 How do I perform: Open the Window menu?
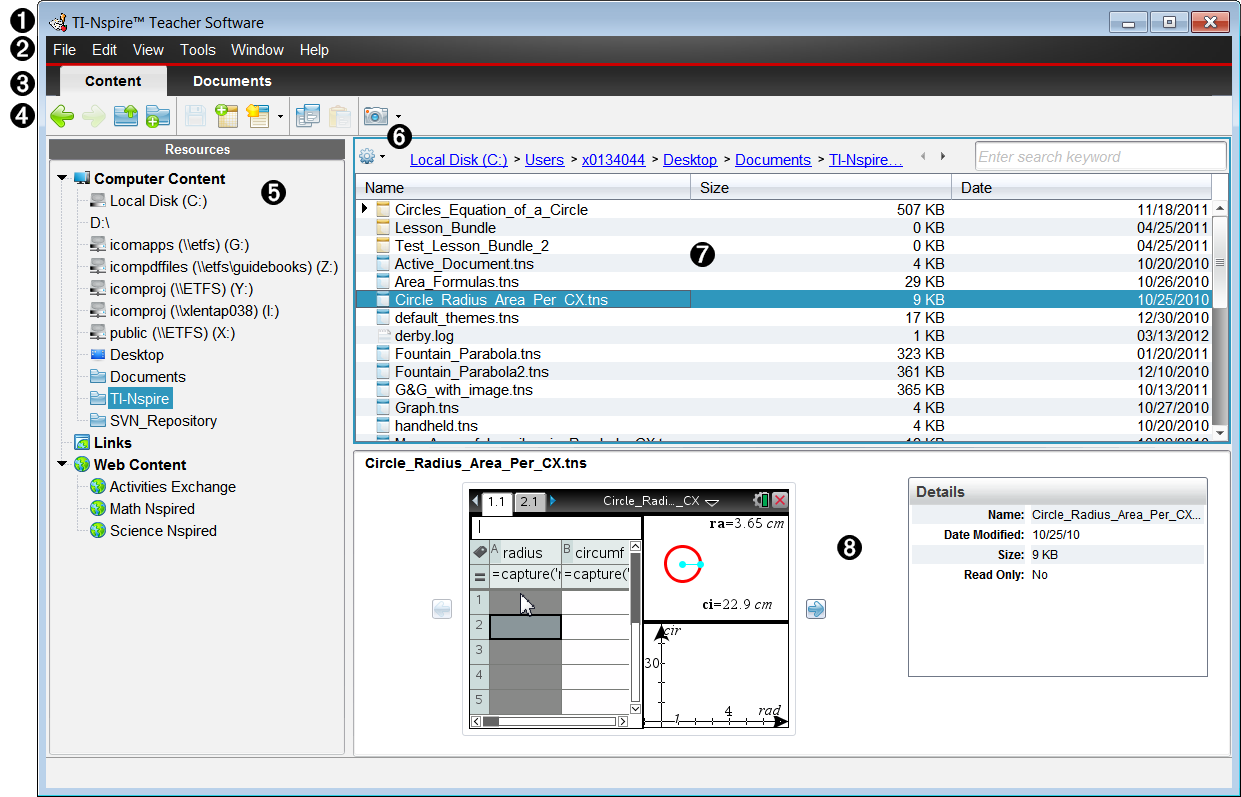click(257, 49)
